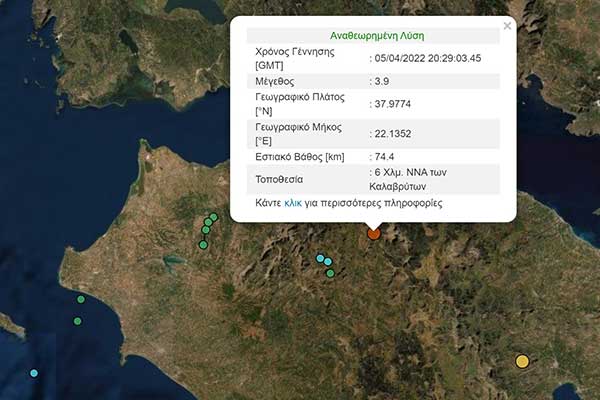The height and width of the screenshot is (400, 600).
Task: Select the green marker below the central cyan markers
Action: coord(331,273)
